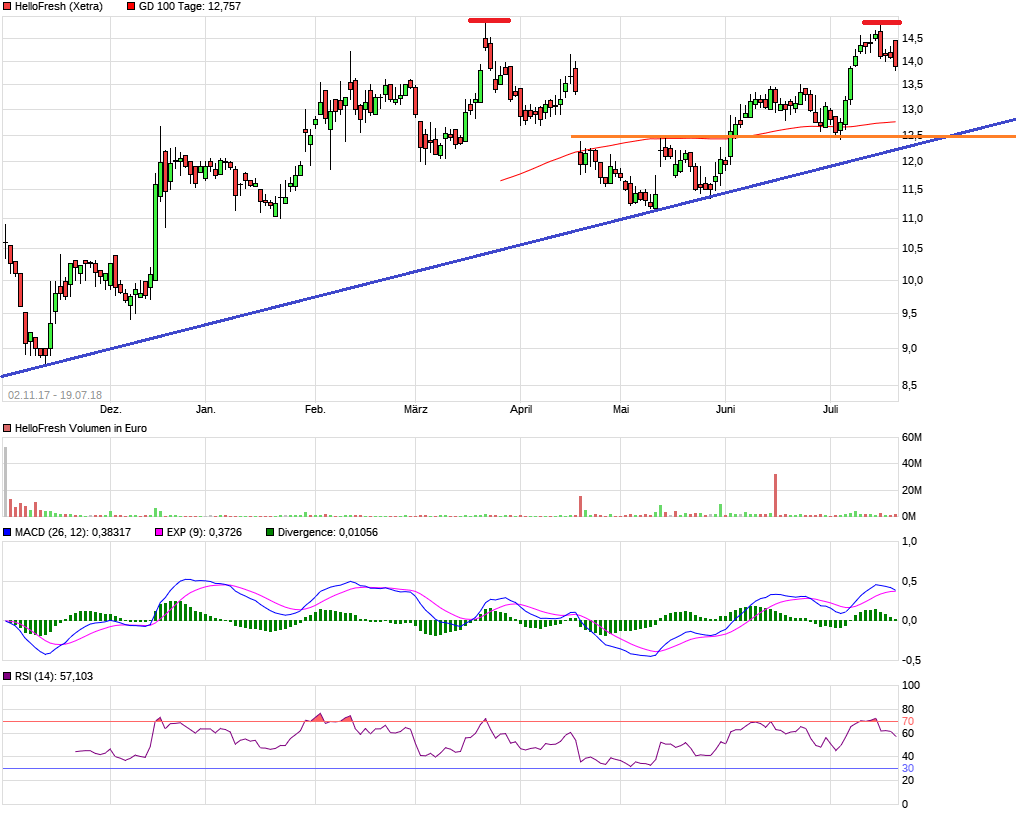Click the blue 30 level label on RSI
The width and height of the screenshot is (1016, 814).
tap(908, 768)
